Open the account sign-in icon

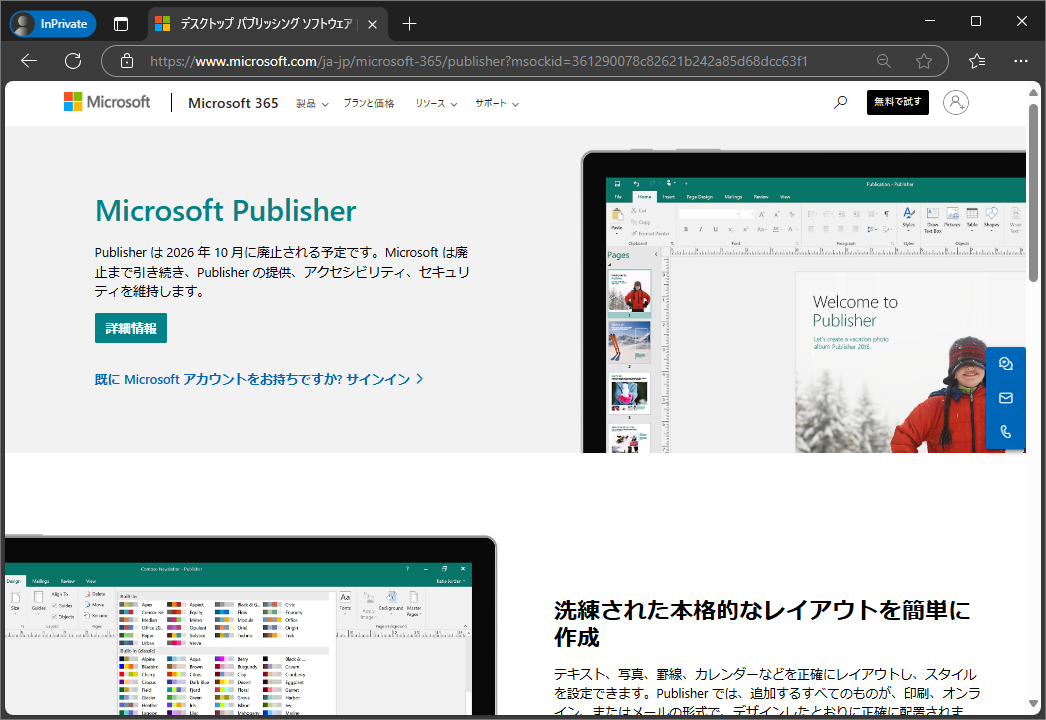coord(955,102)
